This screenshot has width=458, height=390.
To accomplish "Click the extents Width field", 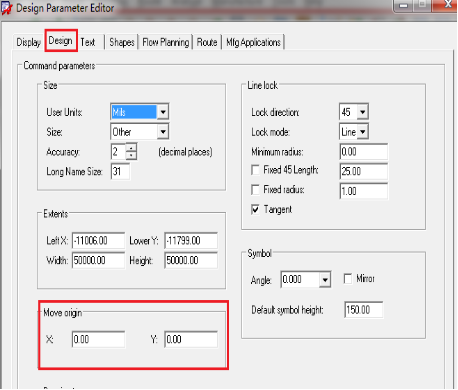I will click(98, 260).
